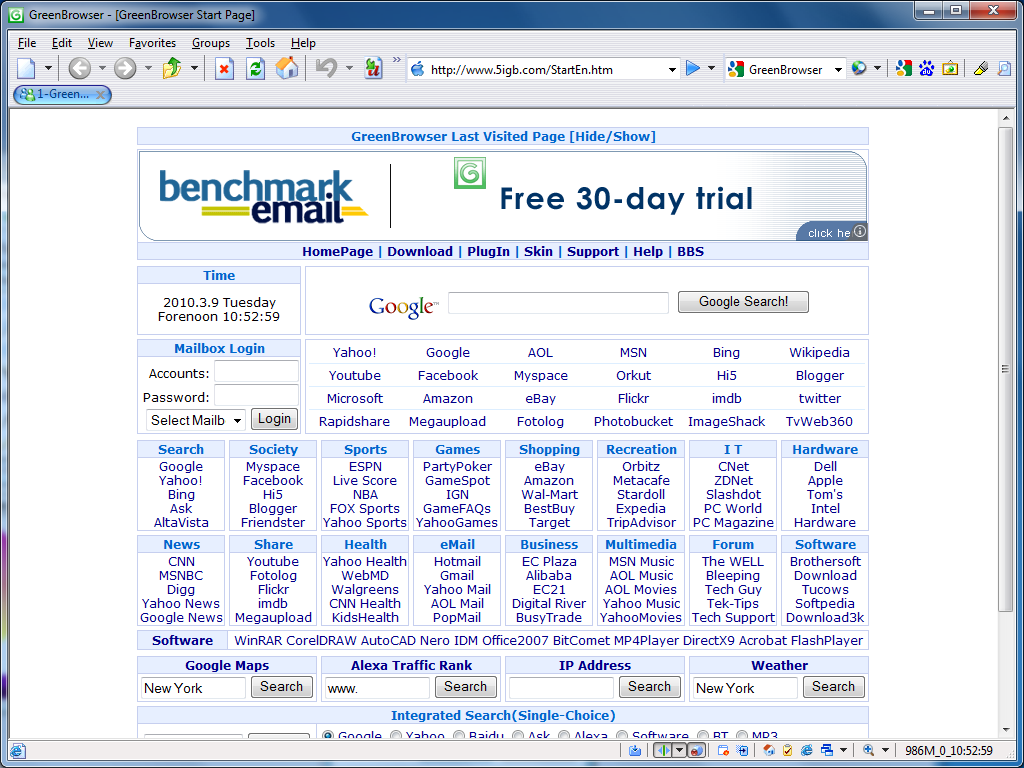
Task: Click the clipboard icon in the status bar
Action: [787, 750]
